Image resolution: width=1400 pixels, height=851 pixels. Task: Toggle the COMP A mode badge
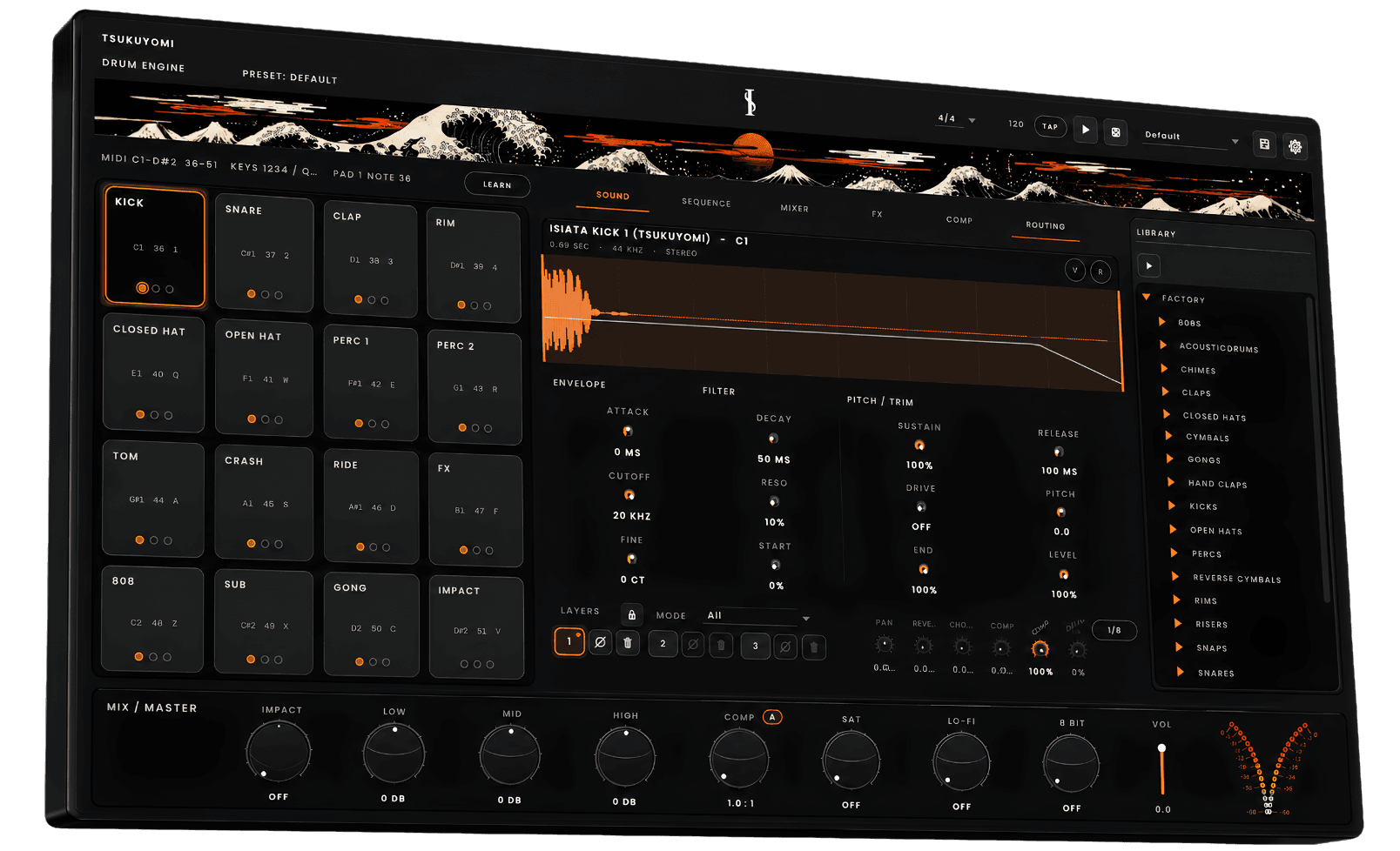772,717
